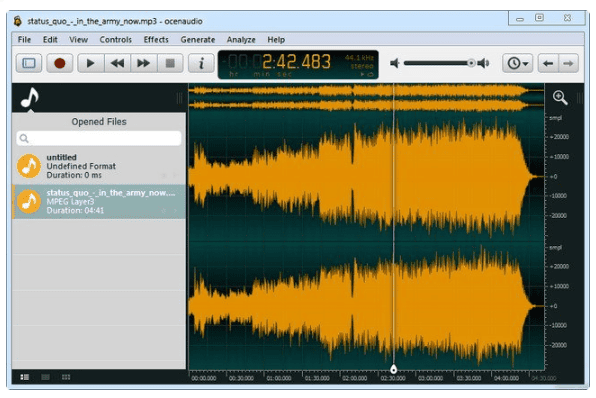Click the orange note icon of status_quo file

click(29, 201)
